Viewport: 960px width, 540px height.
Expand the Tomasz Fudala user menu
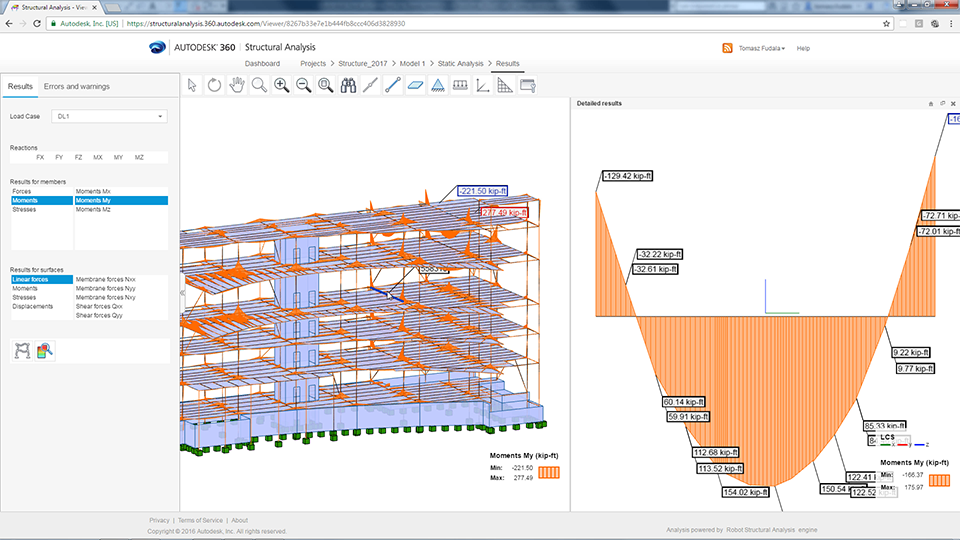coord(761,48)
